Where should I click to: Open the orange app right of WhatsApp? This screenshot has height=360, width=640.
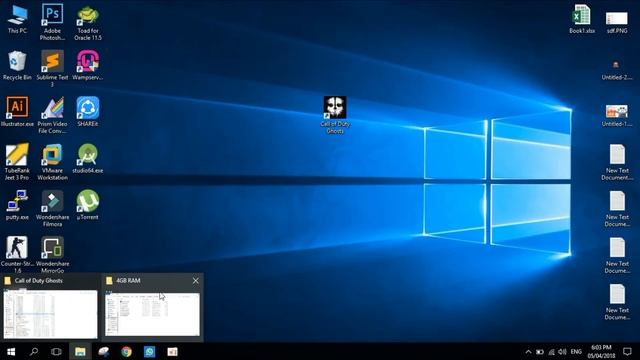coord(172,351)
